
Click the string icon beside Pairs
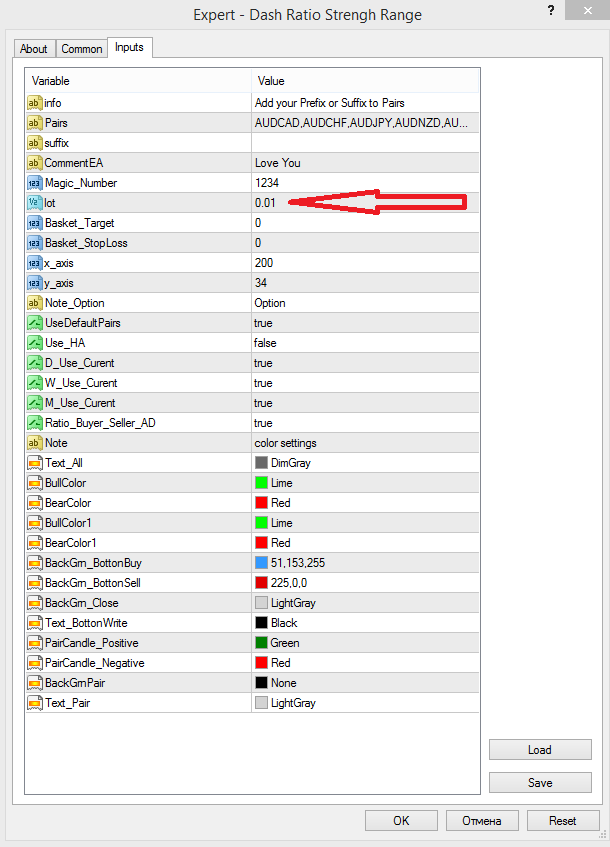click(34, 123)
